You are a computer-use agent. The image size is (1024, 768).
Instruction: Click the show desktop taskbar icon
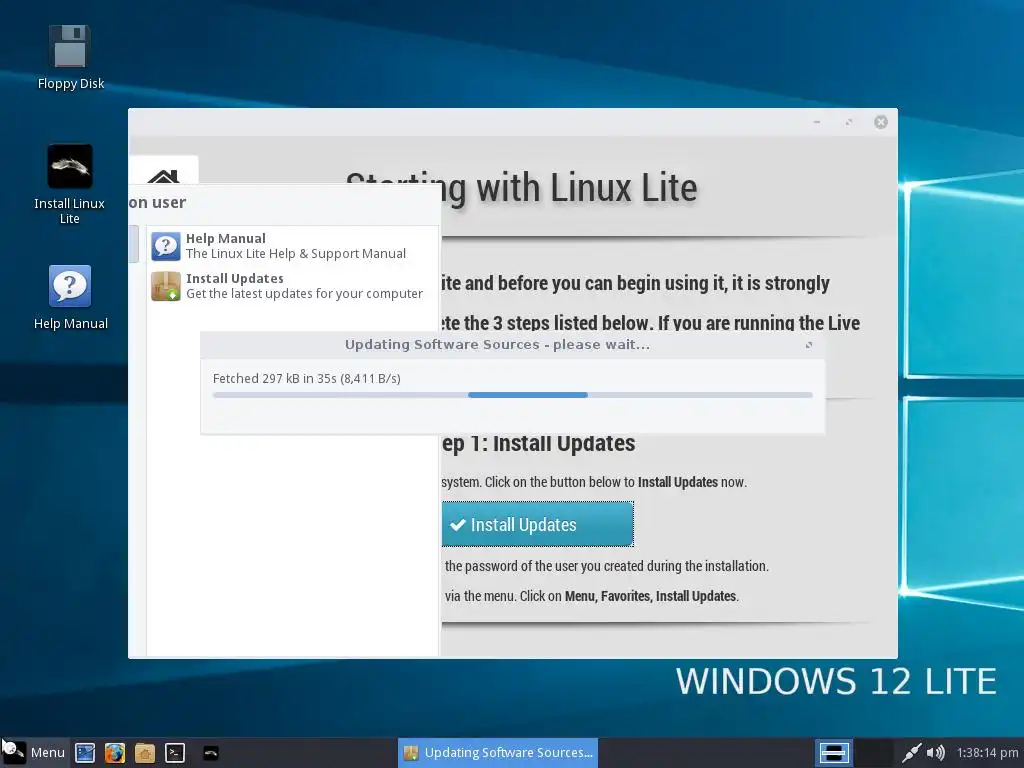point(85,753)
